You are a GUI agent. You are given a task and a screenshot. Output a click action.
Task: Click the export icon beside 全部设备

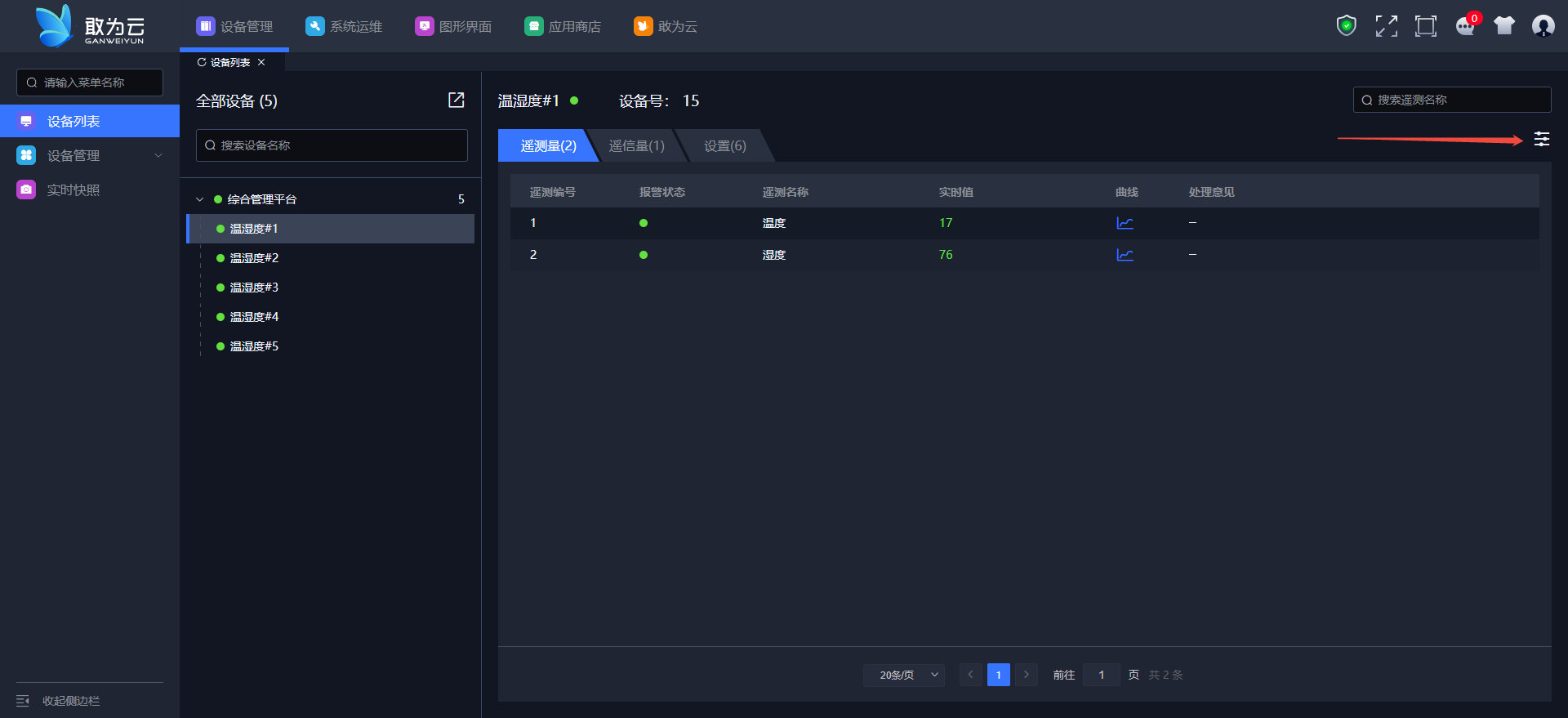click(456, 100)
